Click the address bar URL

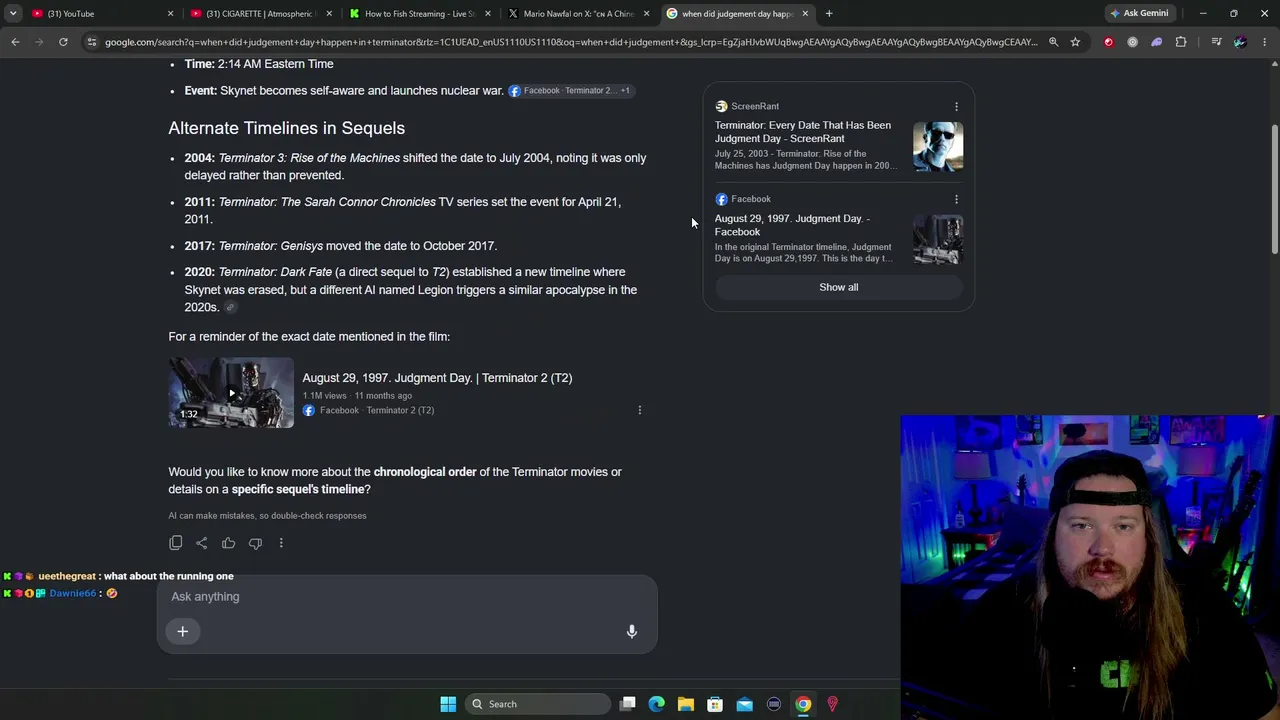point(571,42)
